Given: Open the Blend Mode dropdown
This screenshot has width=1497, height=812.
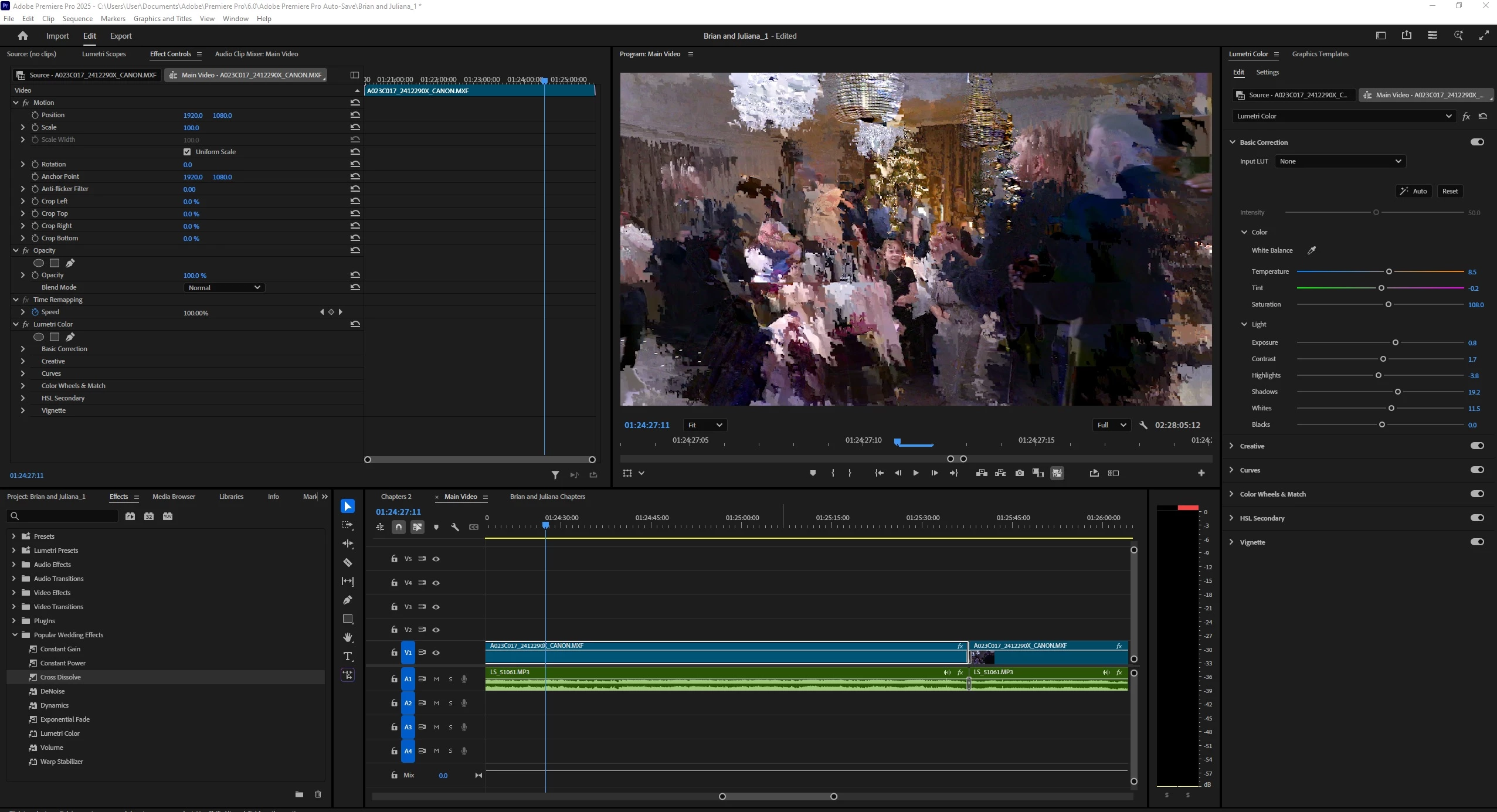Looking at the screenshot, I should tap(224, 288).
